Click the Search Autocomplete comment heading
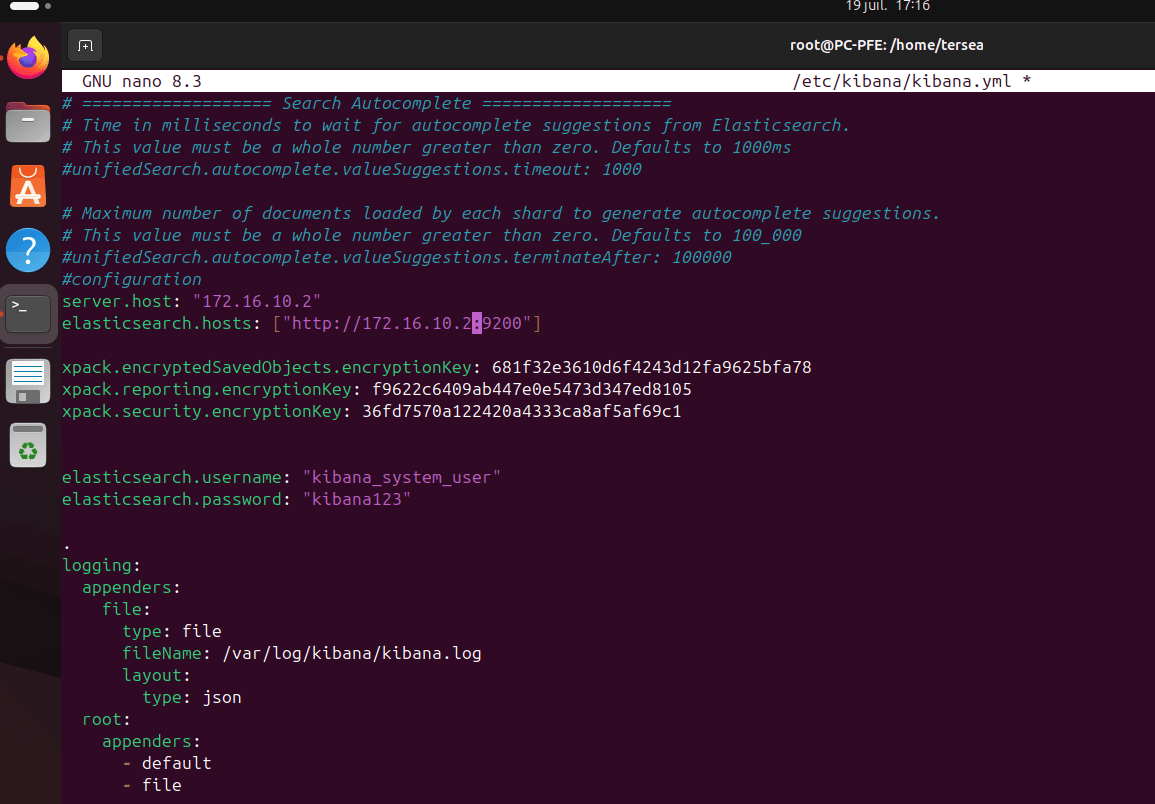This screenshot has height=804, width=1155. pos(376,103)
